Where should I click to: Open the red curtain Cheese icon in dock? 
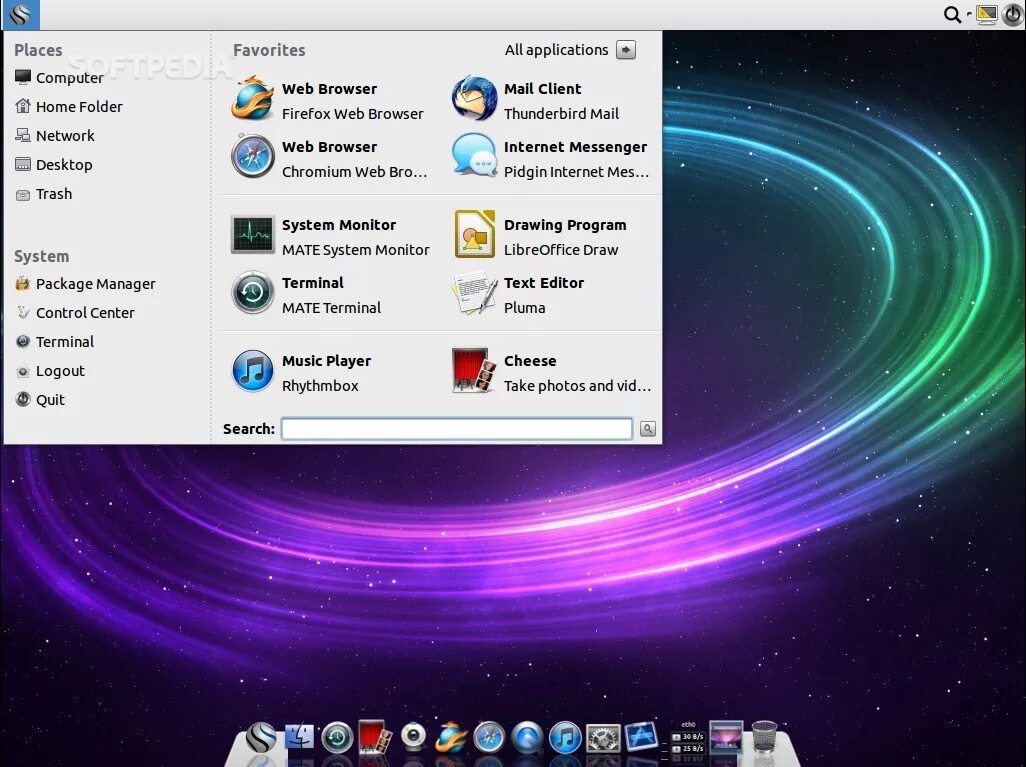click(x=375, y=738)
